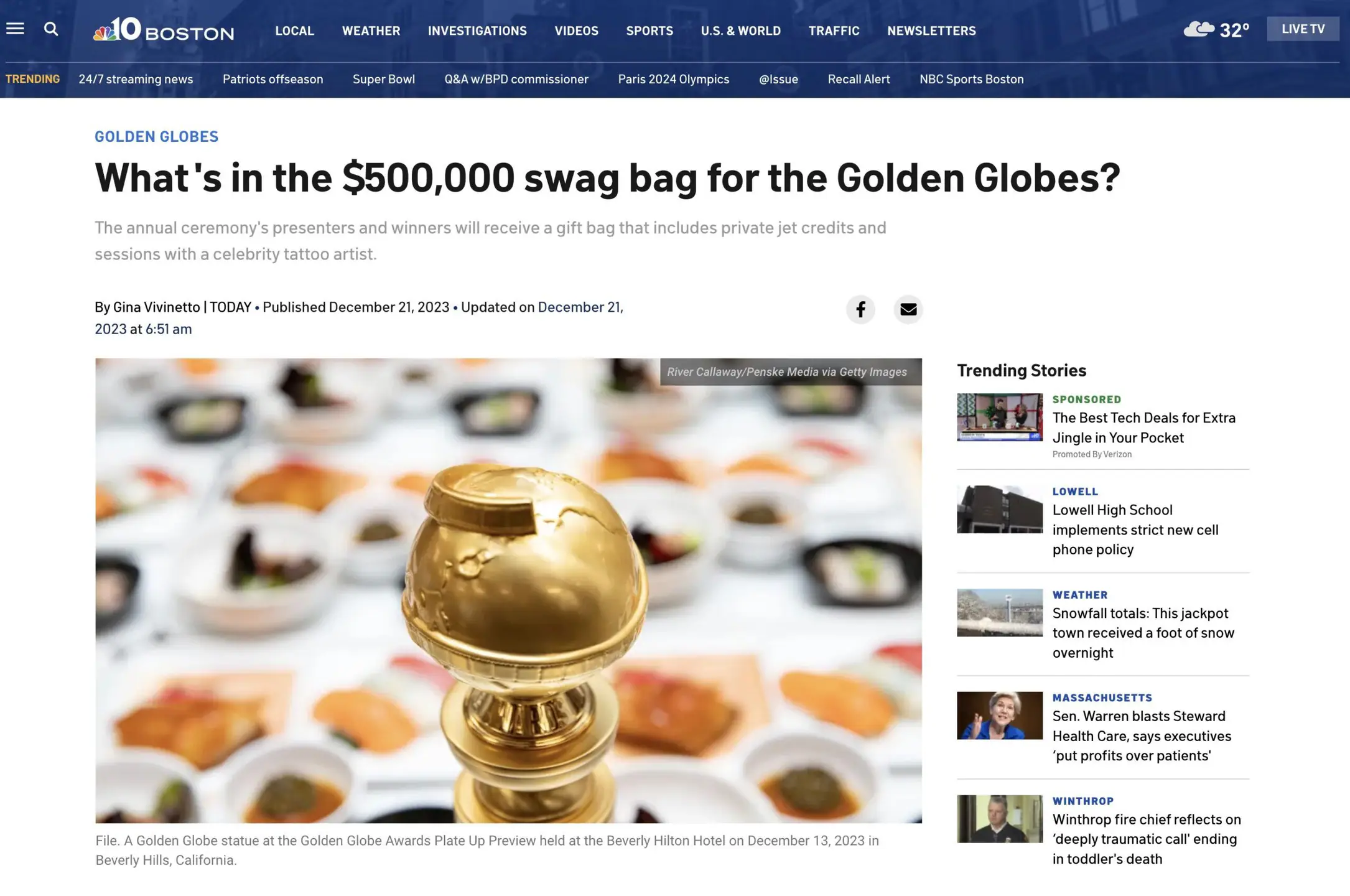Click the search magnifier icon
This screenshot has height=896, width=1350.
click(51, 29)
